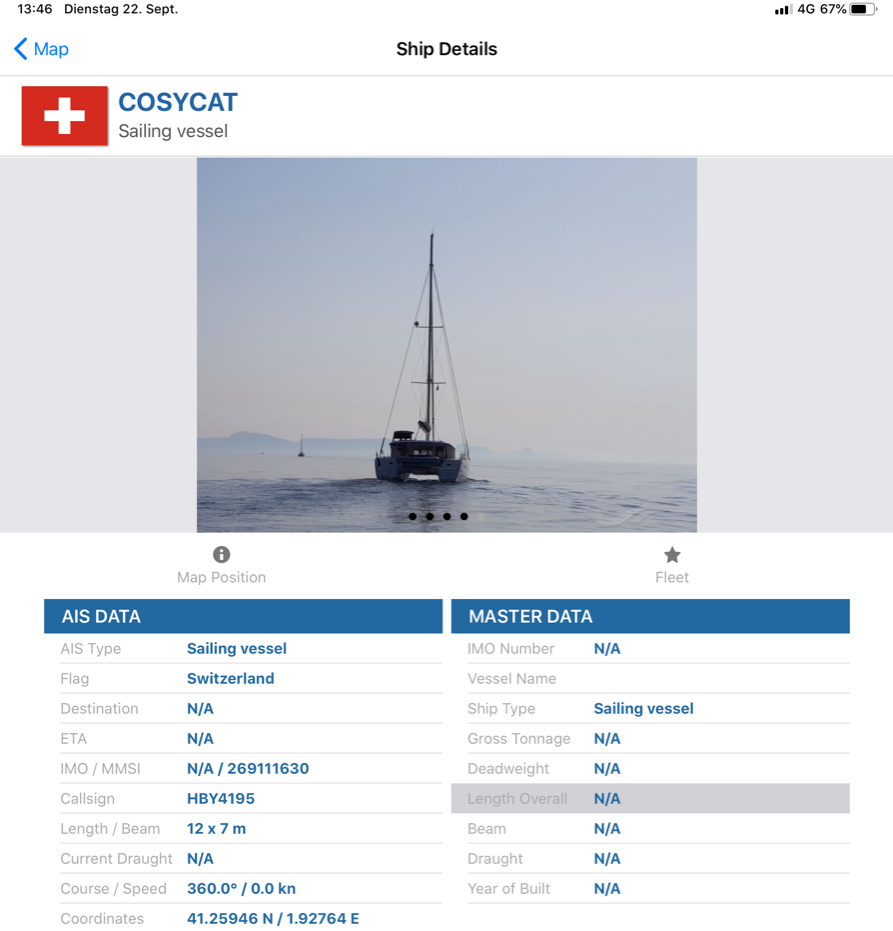The height and width of the screenshot is (931, 893).
Task: Tap the Flag value Switzerland
Action: (x=230, y=679)
